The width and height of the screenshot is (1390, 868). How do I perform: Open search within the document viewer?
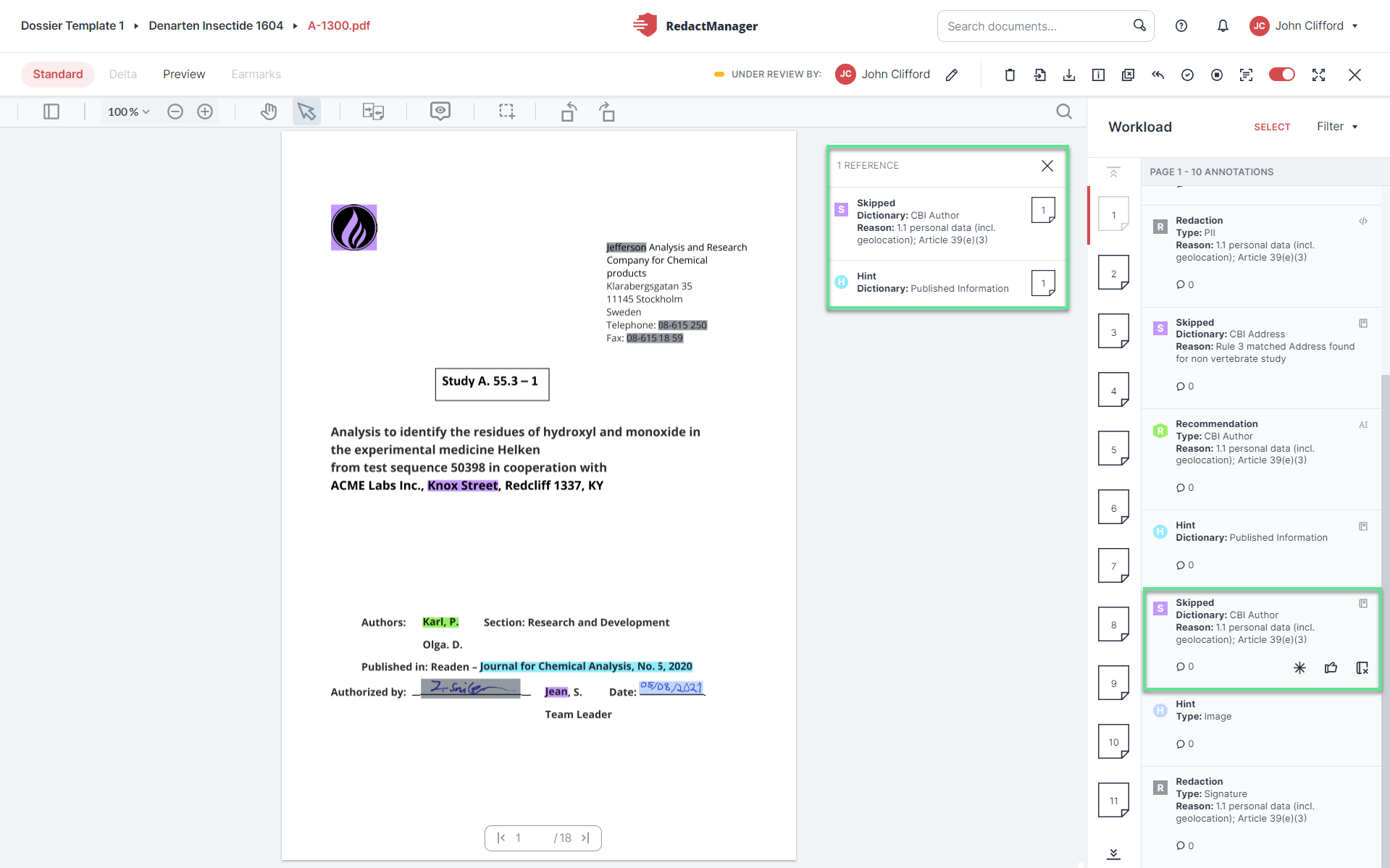click(1064, 111)
